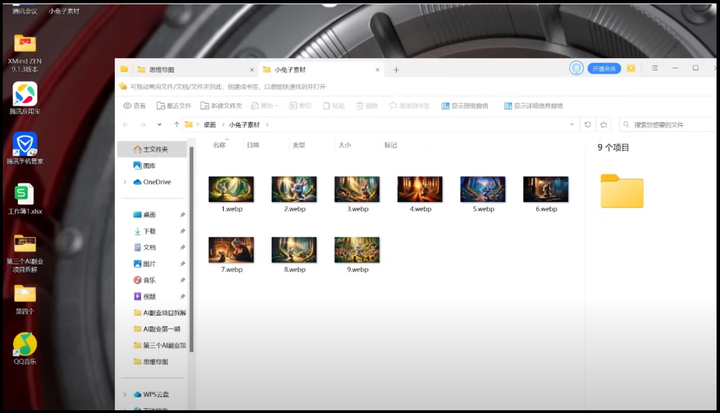Screen dimensions: 720x413
Task: Open the 思维导图 folder in sidebar
Action: pos(151,362)
